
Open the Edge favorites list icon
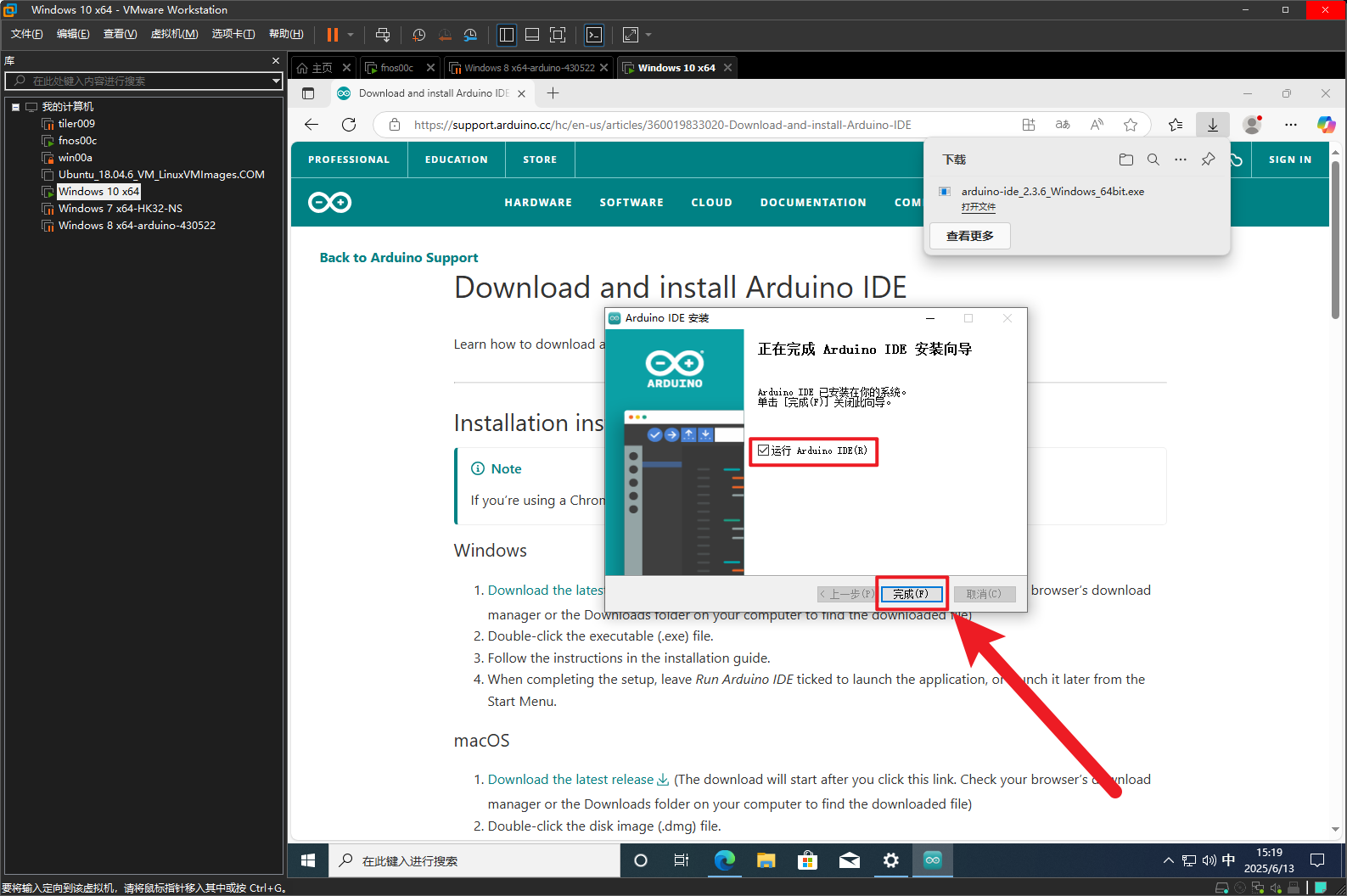[x=1176, y=125]
